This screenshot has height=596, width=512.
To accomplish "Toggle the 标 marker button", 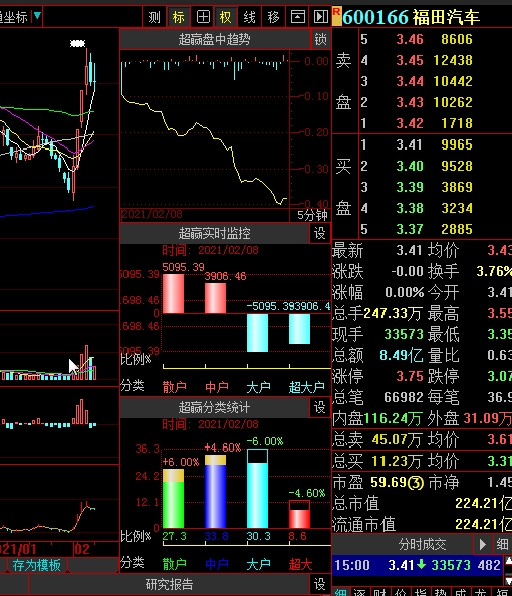I will point(178,17).
